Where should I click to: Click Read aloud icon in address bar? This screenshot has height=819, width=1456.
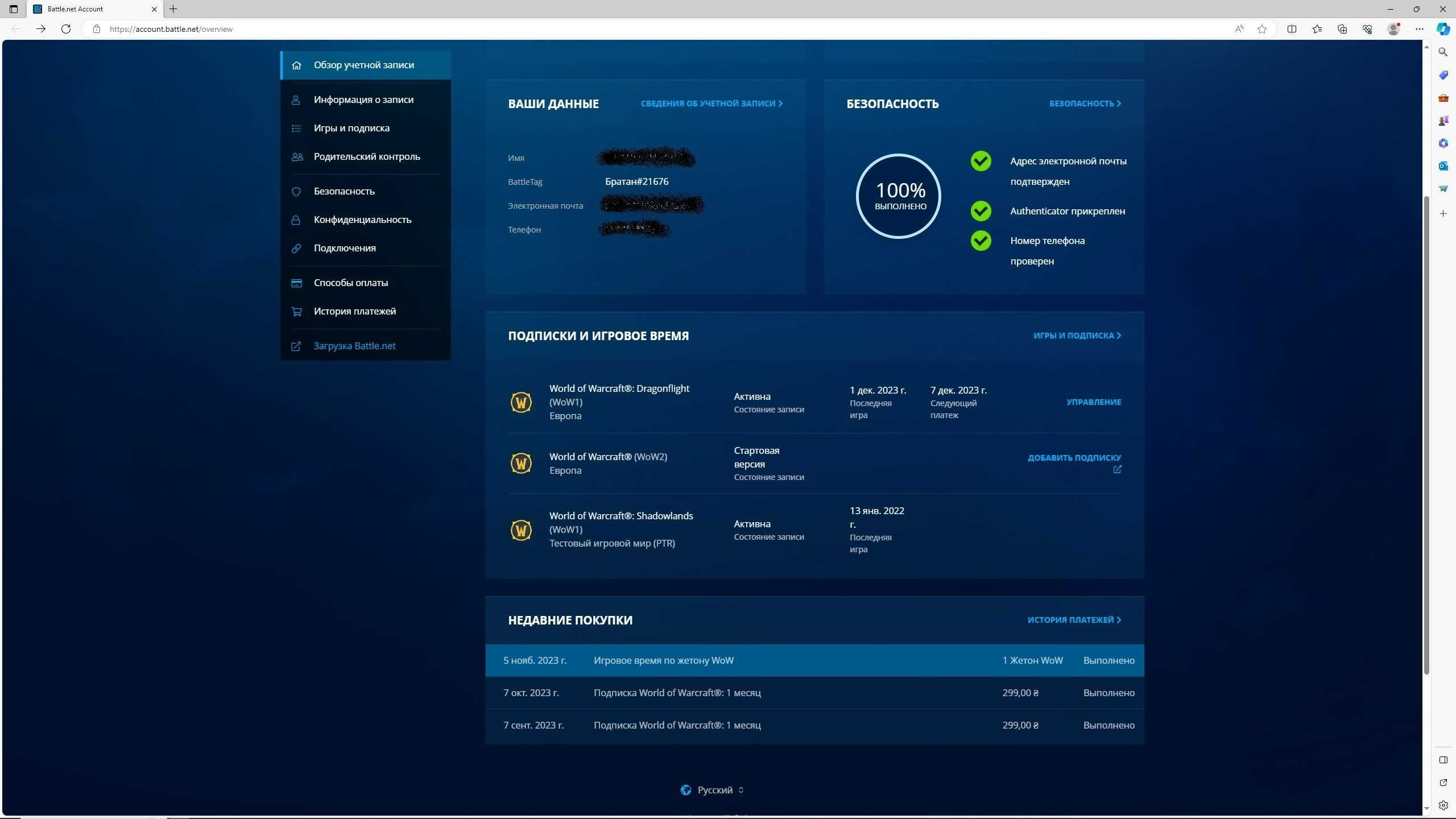click(1239, 29)
